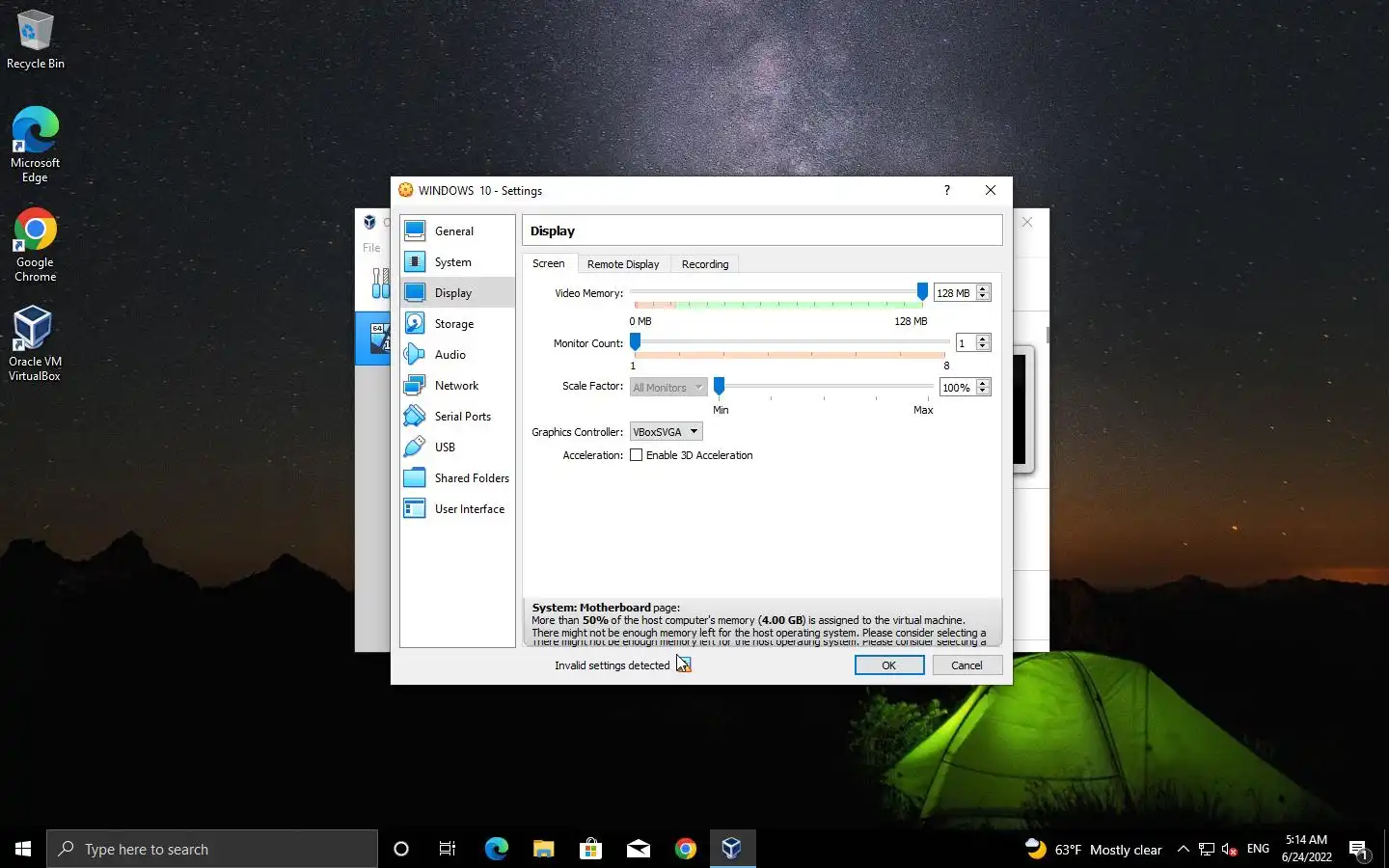Show hidden system tray icons
Image resolution: width=1389 pixels, height=868 pixels.
point(1183,850)
